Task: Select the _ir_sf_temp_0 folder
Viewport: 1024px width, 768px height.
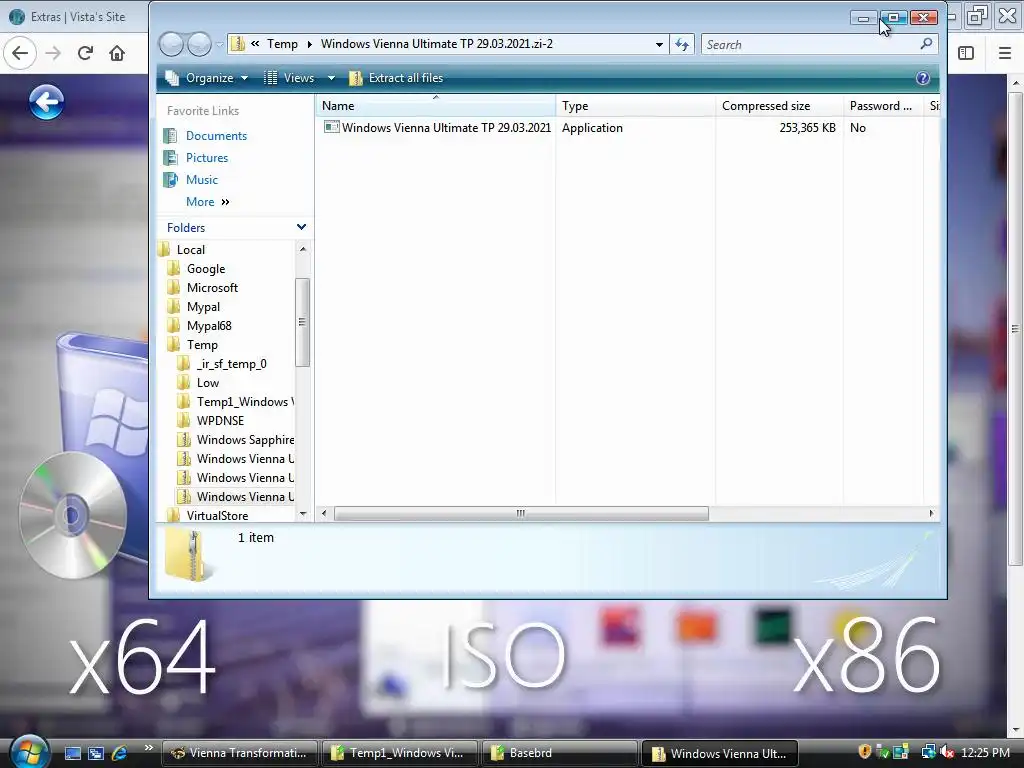Action: click(231, 364)
